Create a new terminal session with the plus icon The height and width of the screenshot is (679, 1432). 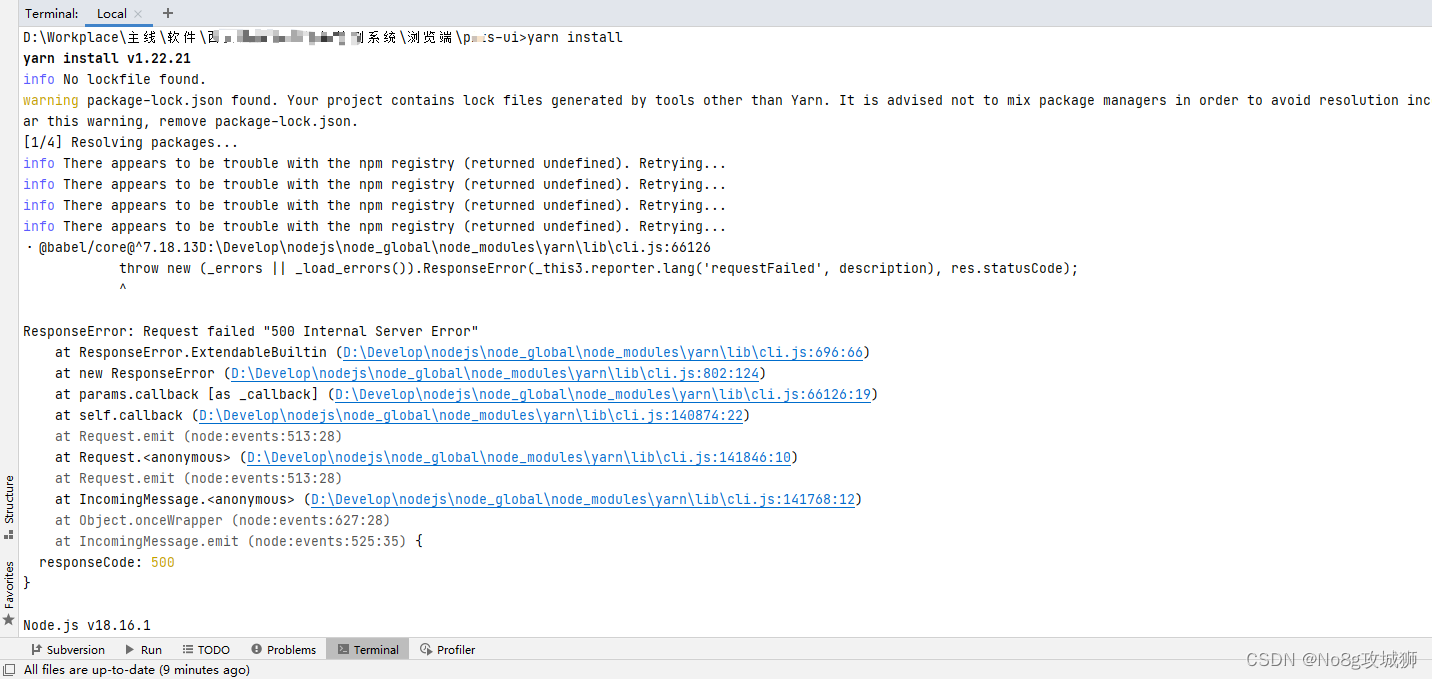[166, 13]
